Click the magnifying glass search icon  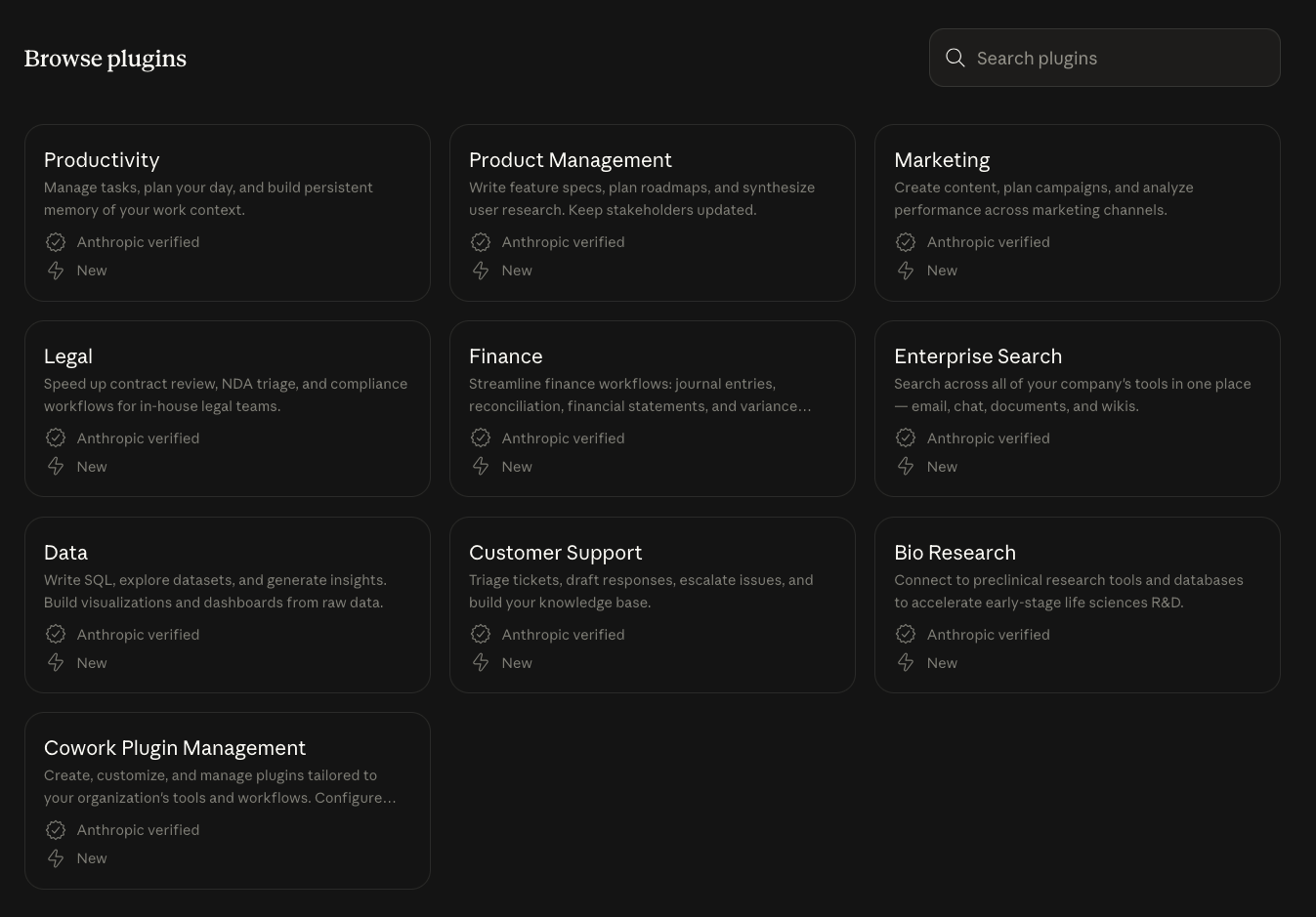coord(955,59)
